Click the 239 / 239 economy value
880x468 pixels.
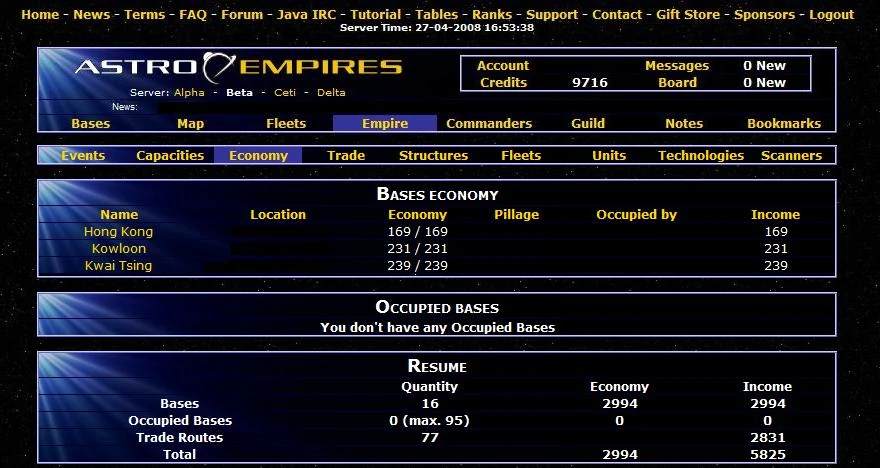[418, 265]
